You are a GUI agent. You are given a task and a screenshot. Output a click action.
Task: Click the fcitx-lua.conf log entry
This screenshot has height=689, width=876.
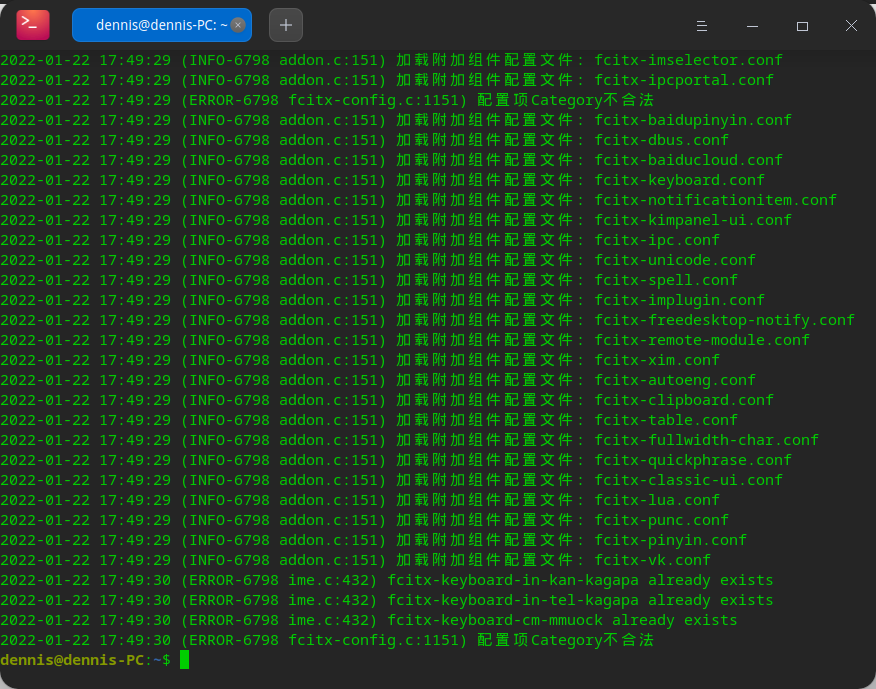pyautogui.click(x=656, y=499)
